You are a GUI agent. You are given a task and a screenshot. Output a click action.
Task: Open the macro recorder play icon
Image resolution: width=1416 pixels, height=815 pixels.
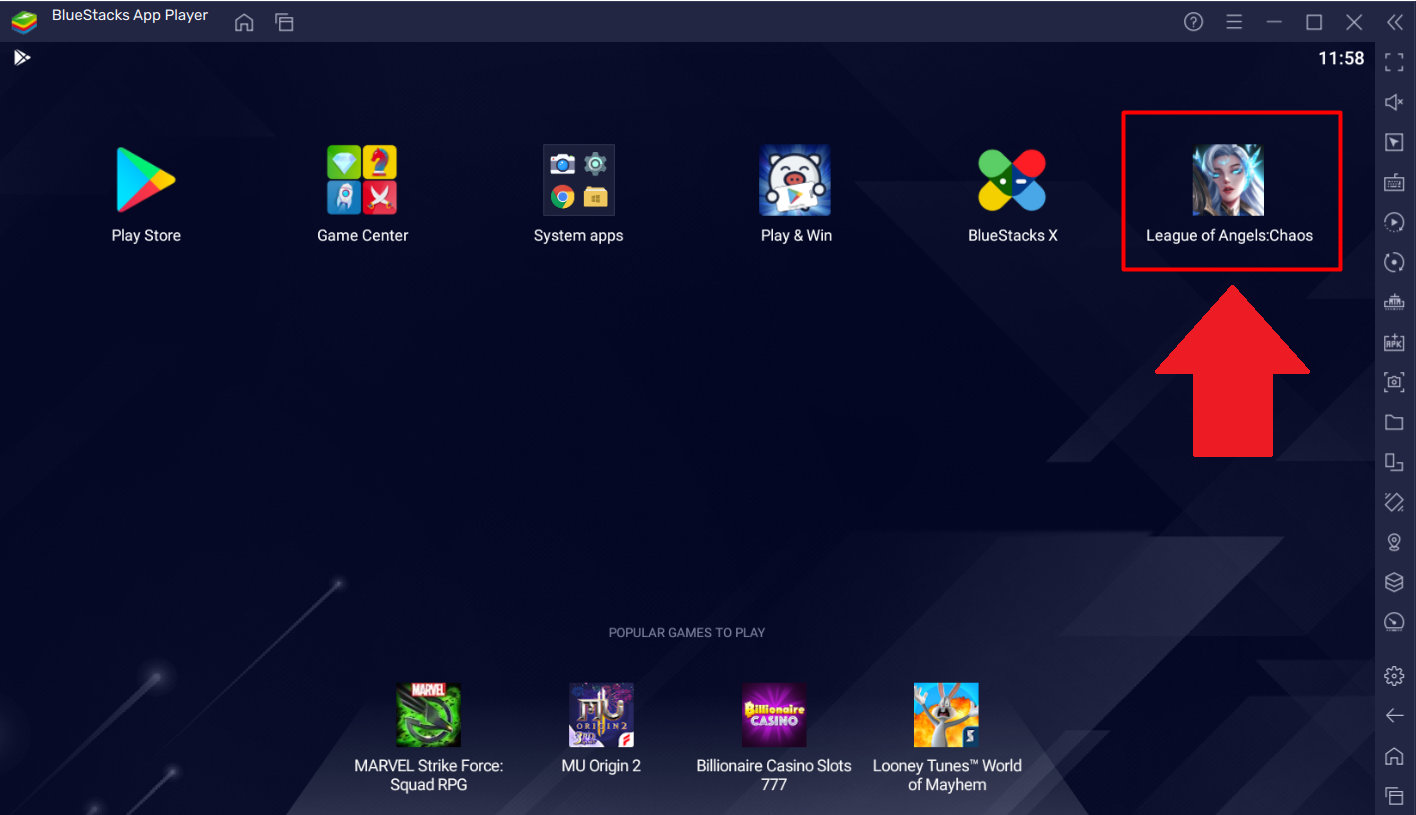coord(1394,222)
